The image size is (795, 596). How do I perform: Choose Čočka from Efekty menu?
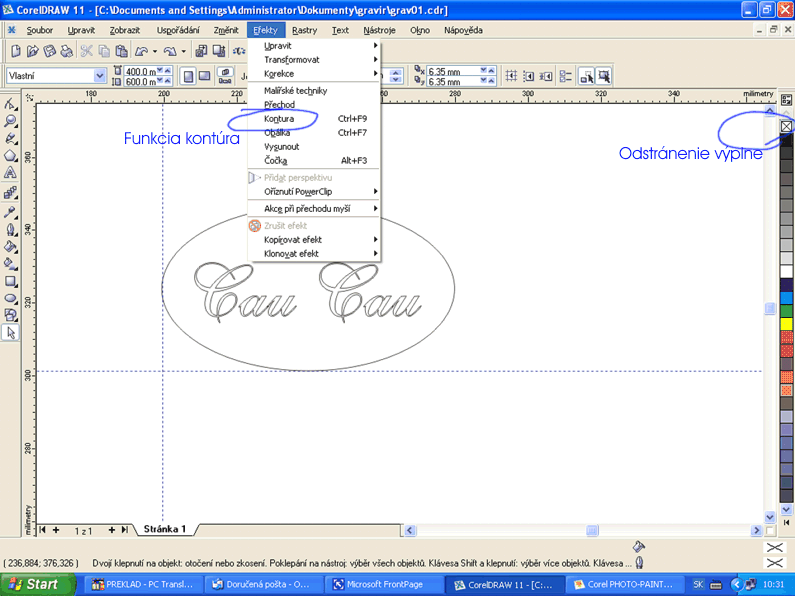pyautogui.click(x=314, y=161)
